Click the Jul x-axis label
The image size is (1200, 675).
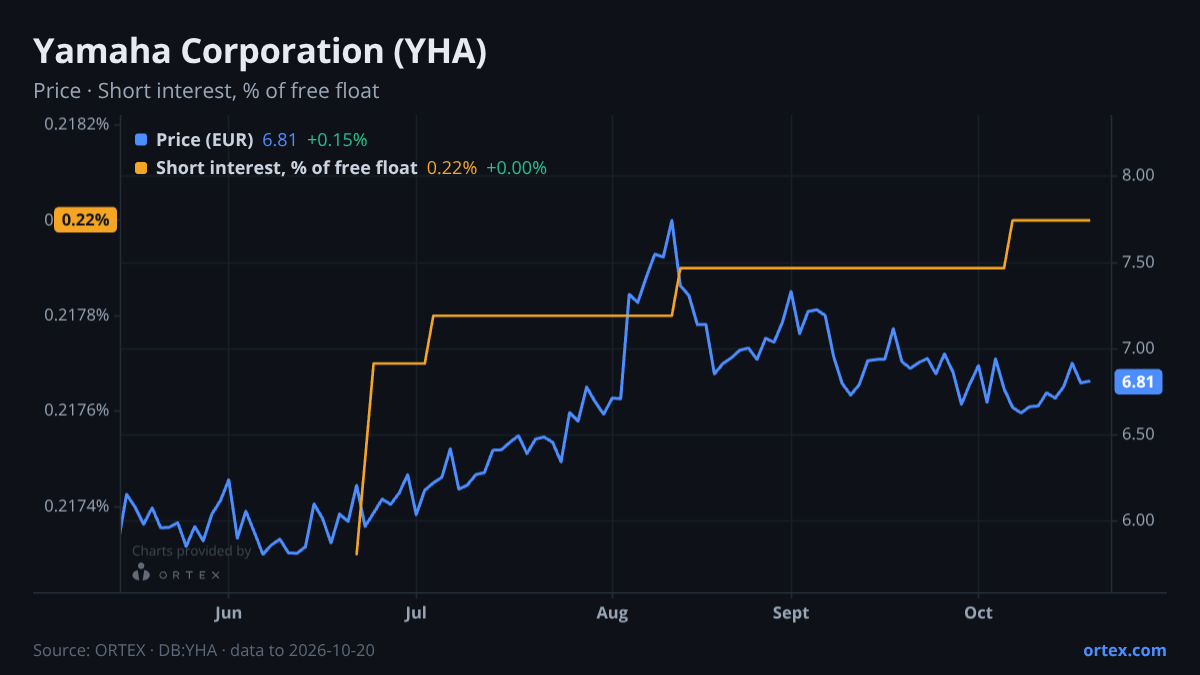pyautogui.click(x=417, y=613)
